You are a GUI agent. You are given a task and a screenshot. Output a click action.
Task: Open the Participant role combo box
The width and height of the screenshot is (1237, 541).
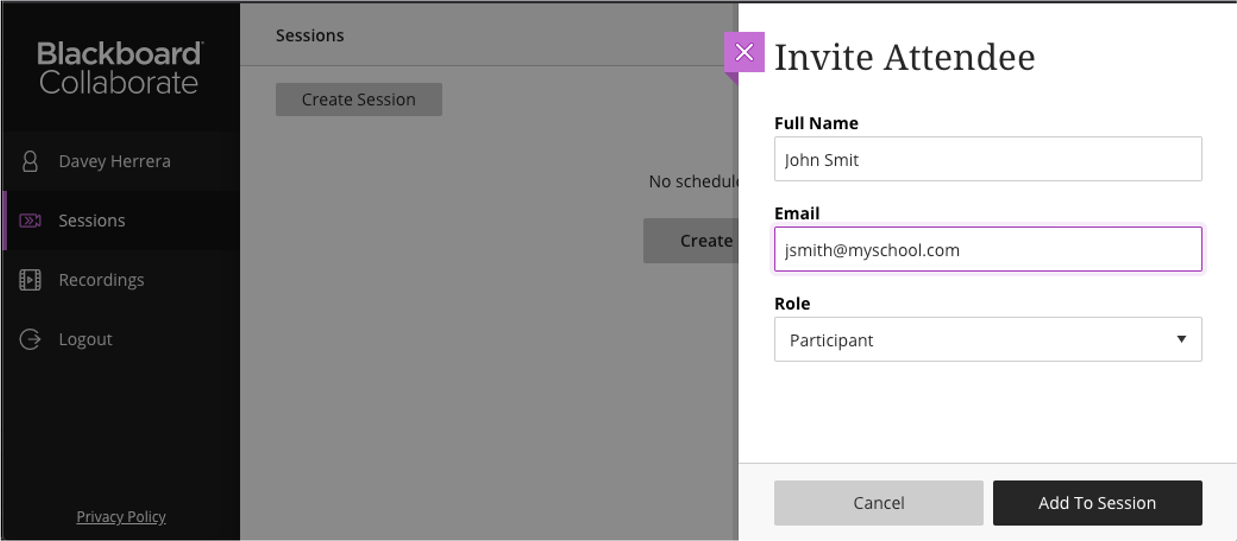(988, 340)
